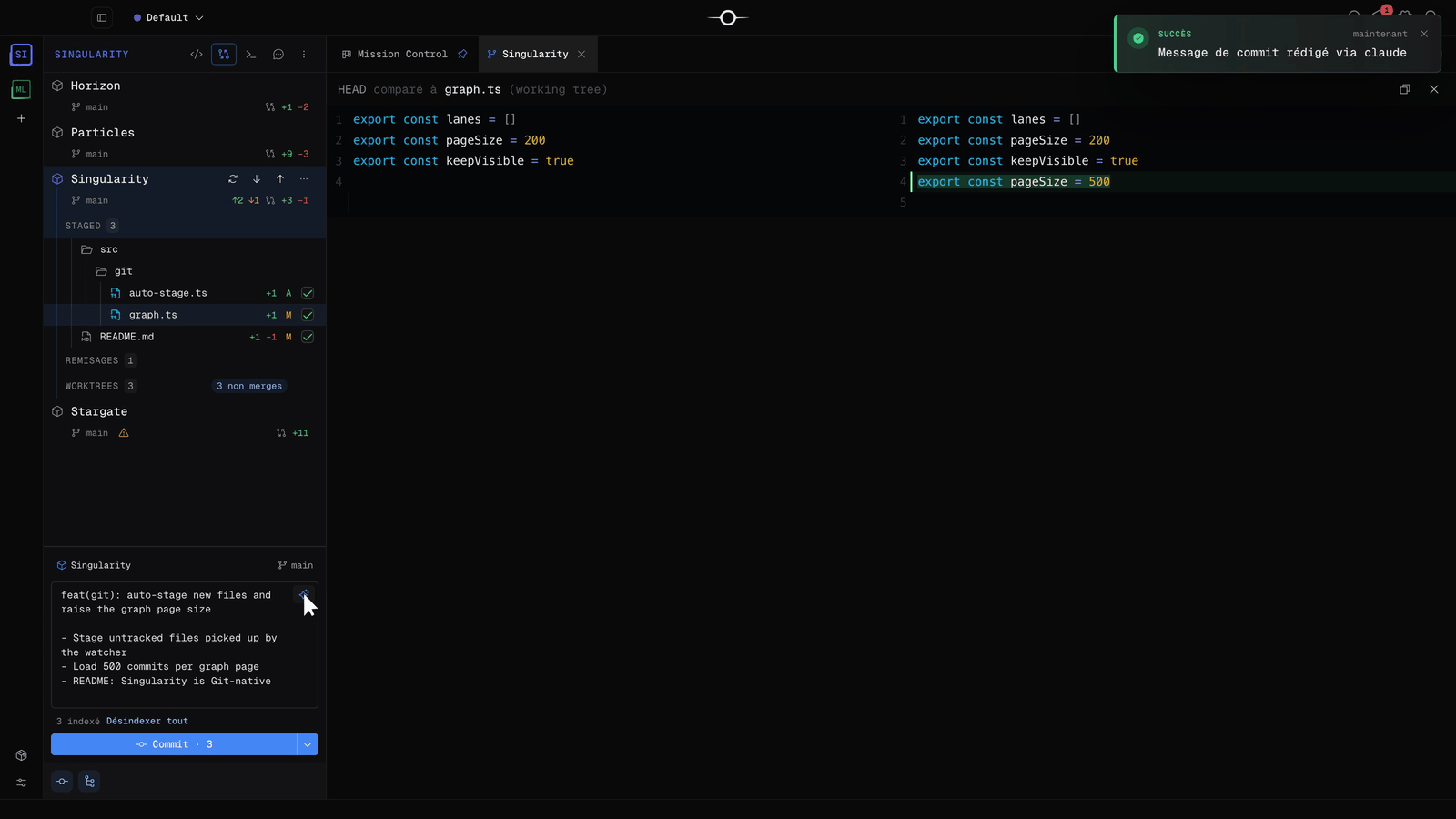Open the branch graph icon in the bottom bar
This screenshot has height=819, width=1456.
89,782
